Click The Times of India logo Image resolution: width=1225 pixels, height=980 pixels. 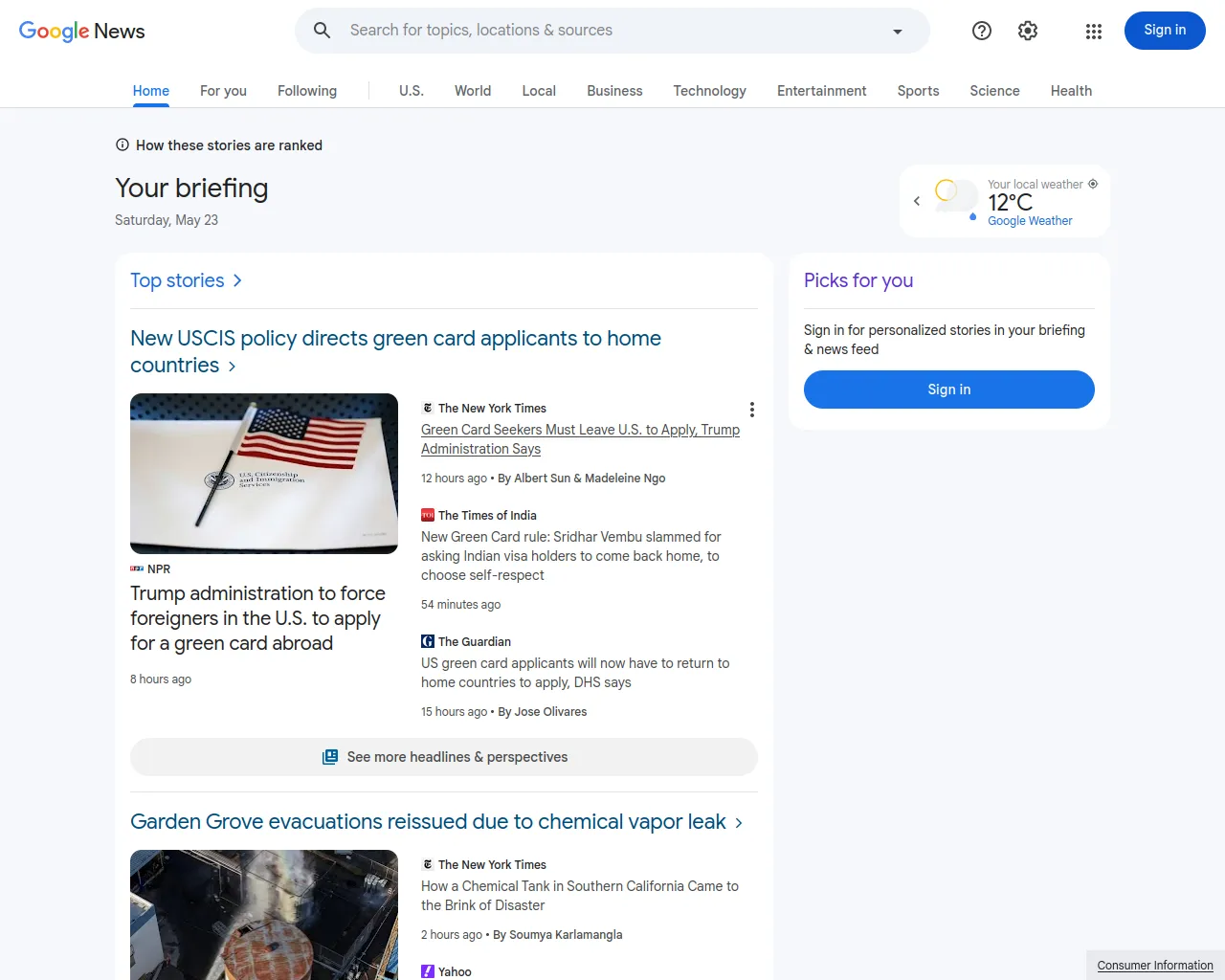click(x=428, y=515)
